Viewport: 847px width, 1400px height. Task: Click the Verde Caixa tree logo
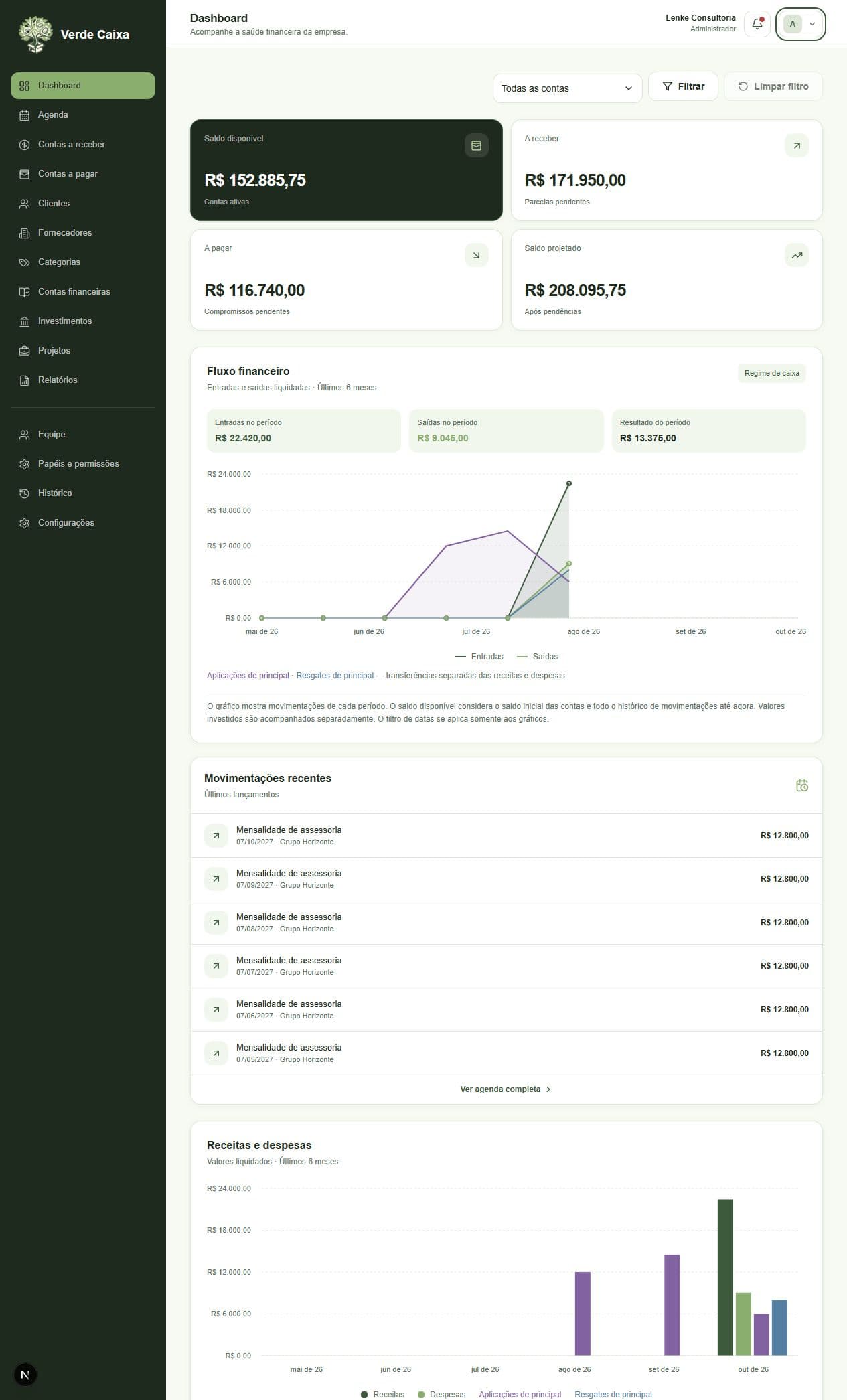[35, 34]
